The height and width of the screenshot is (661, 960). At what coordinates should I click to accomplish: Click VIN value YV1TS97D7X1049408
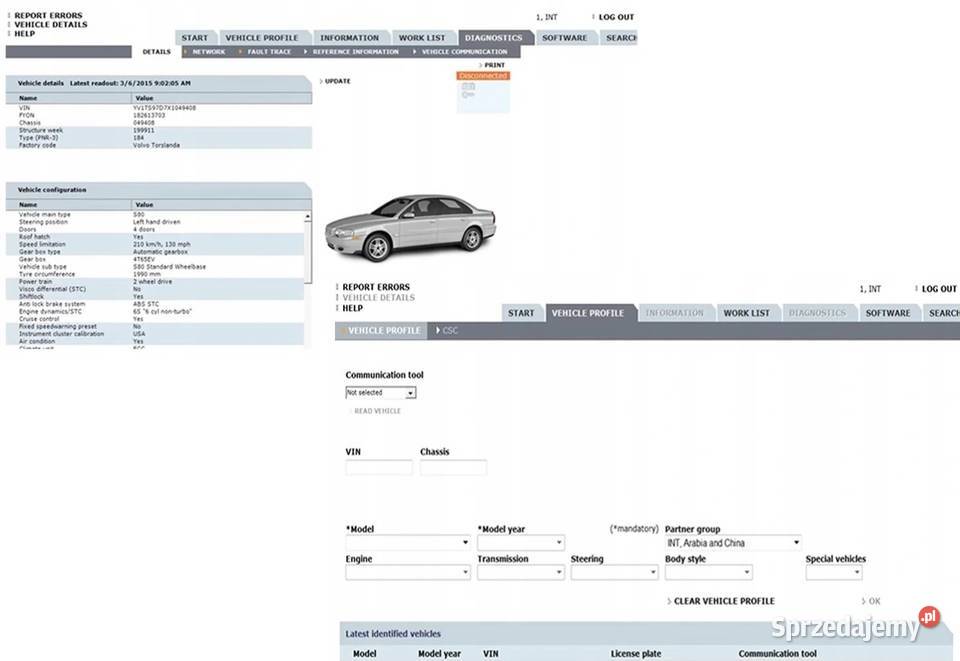point(165,108)
